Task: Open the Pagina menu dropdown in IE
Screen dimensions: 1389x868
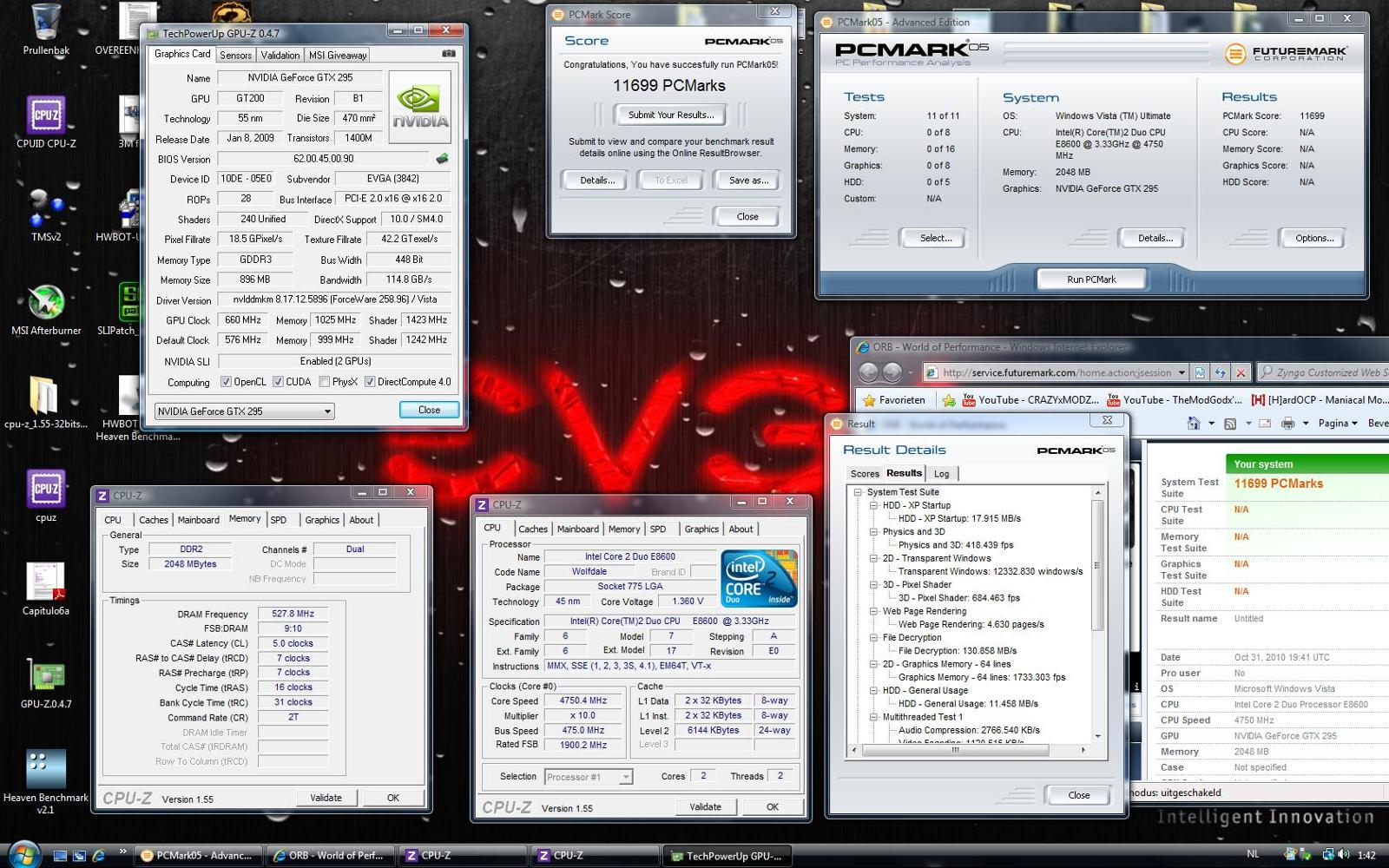Action: pyautogui.click(x=1338, y=424)
